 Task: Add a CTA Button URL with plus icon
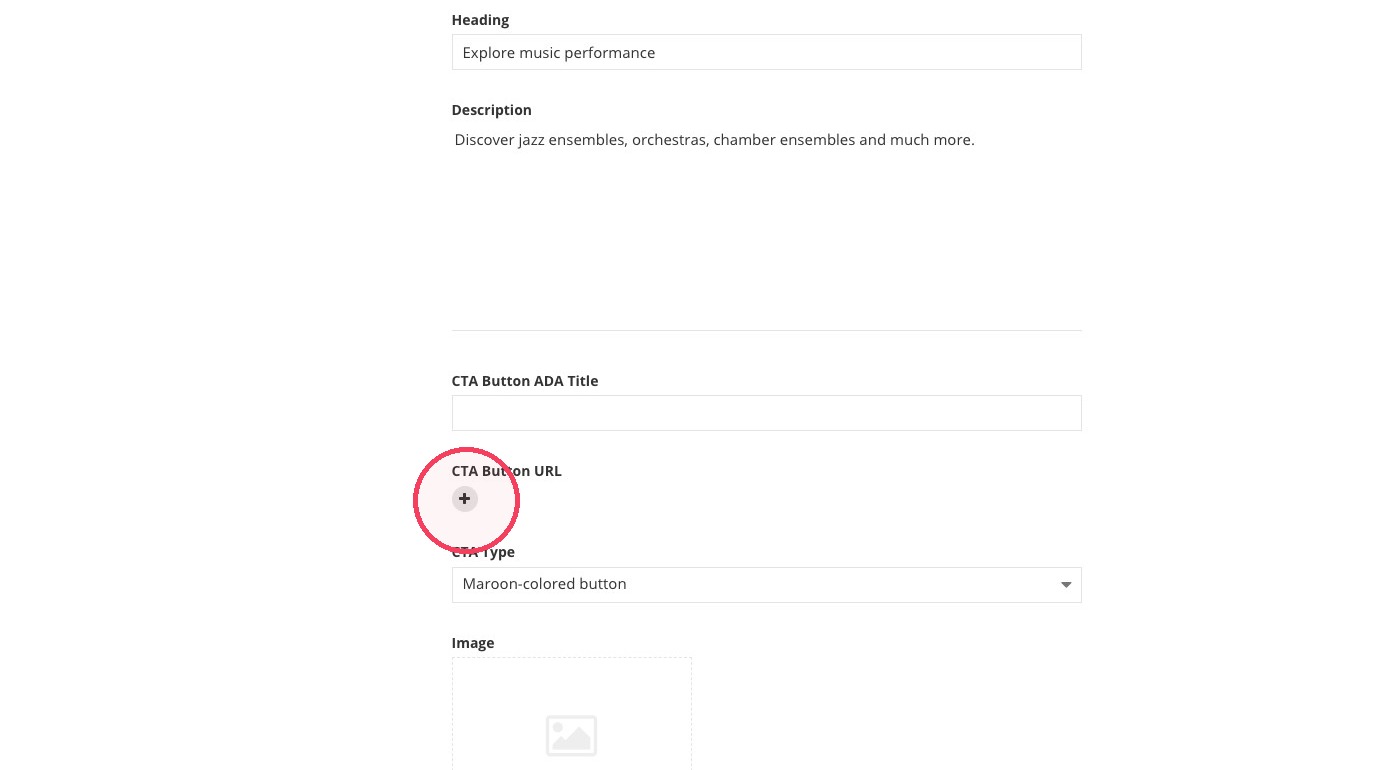464,498
